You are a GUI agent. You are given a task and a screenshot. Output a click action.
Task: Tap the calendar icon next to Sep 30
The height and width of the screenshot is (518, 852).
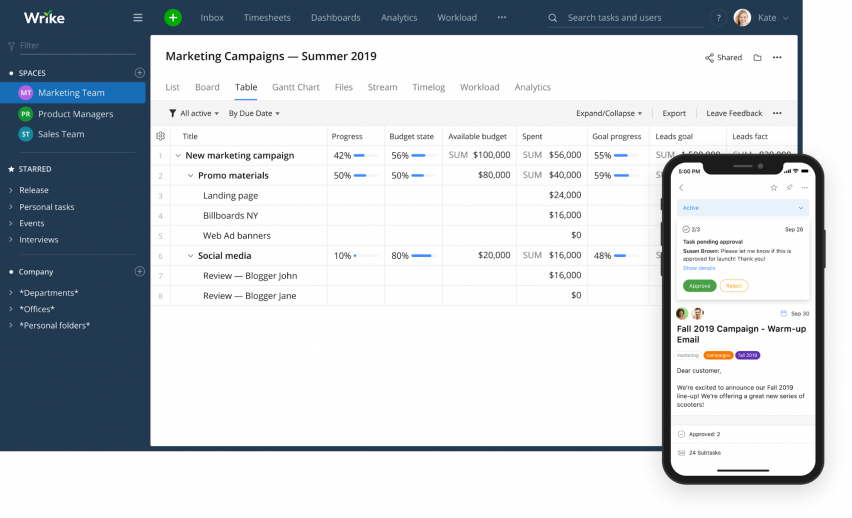[x=784, y=314]
